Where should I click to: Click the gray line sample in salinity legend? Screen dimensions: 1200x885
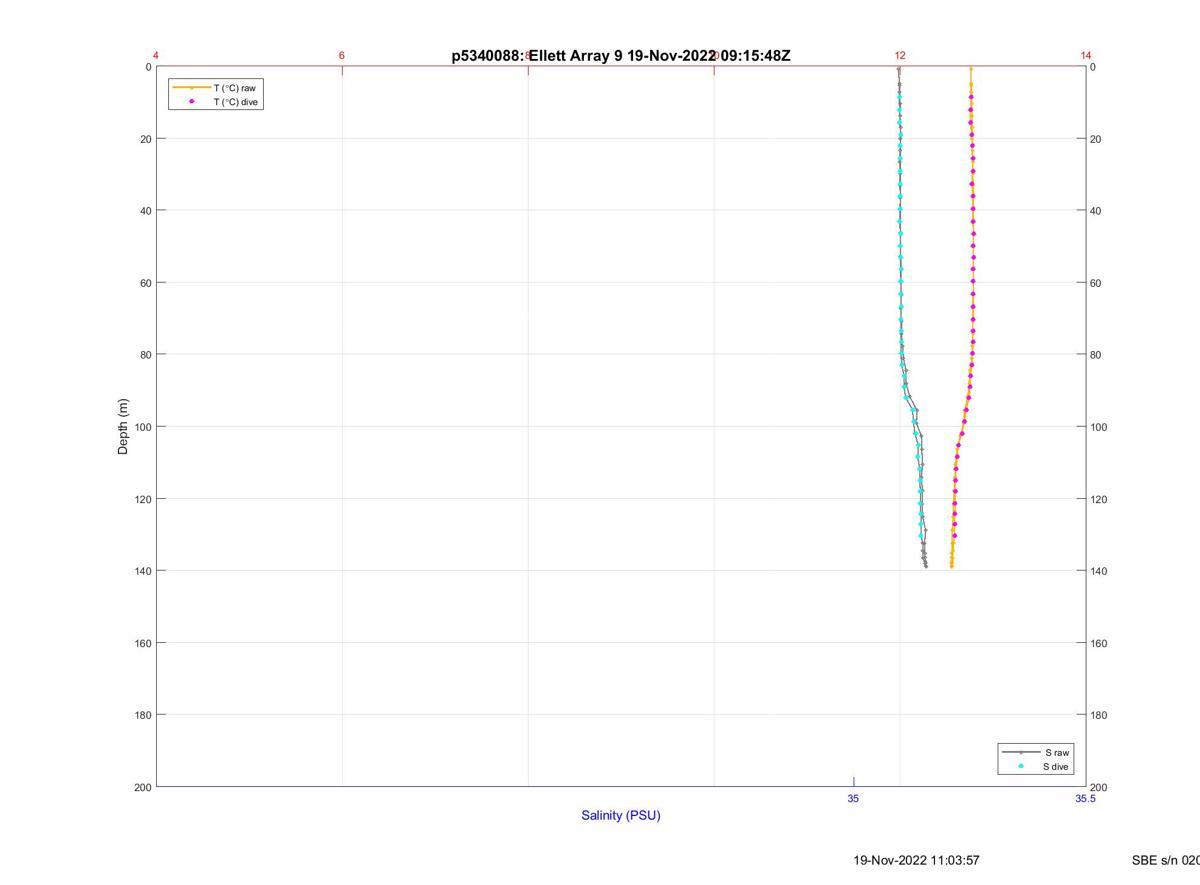(x=1021, y=752)
